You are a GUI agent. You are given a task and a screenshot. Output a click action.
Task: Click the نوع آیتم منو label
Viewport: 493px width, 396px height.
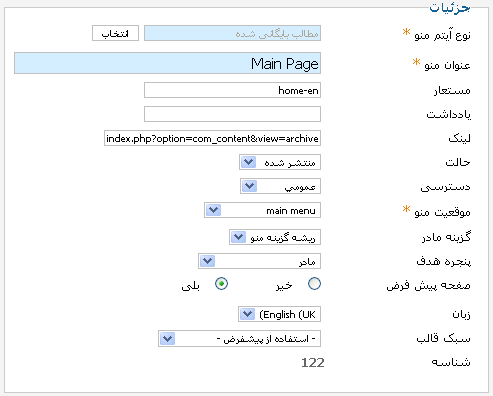point(442,35)
